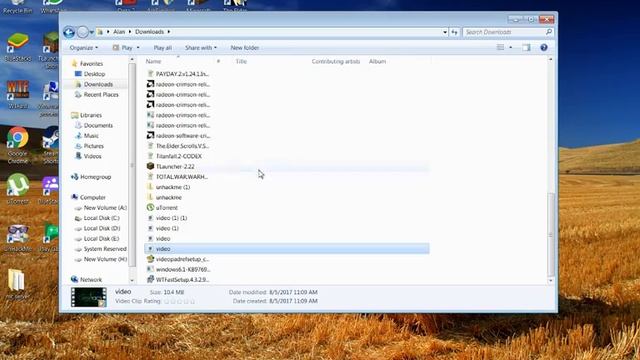Select Recent Places in navigation pane
This screenshot has height=360, width=640.
click(101, 95)
